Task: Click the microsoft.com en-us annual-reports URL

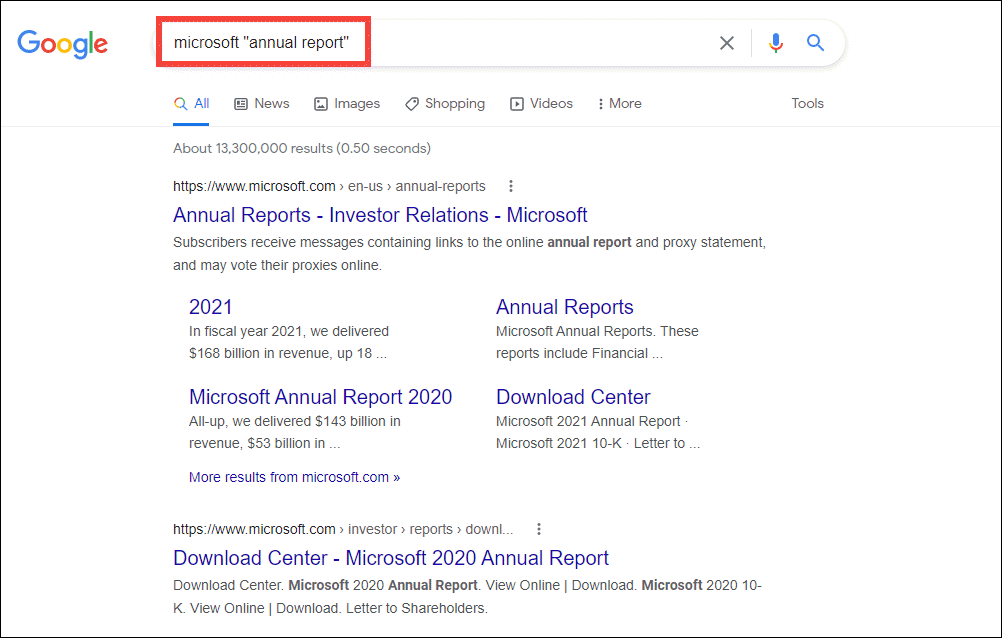Action: point(329,186)
